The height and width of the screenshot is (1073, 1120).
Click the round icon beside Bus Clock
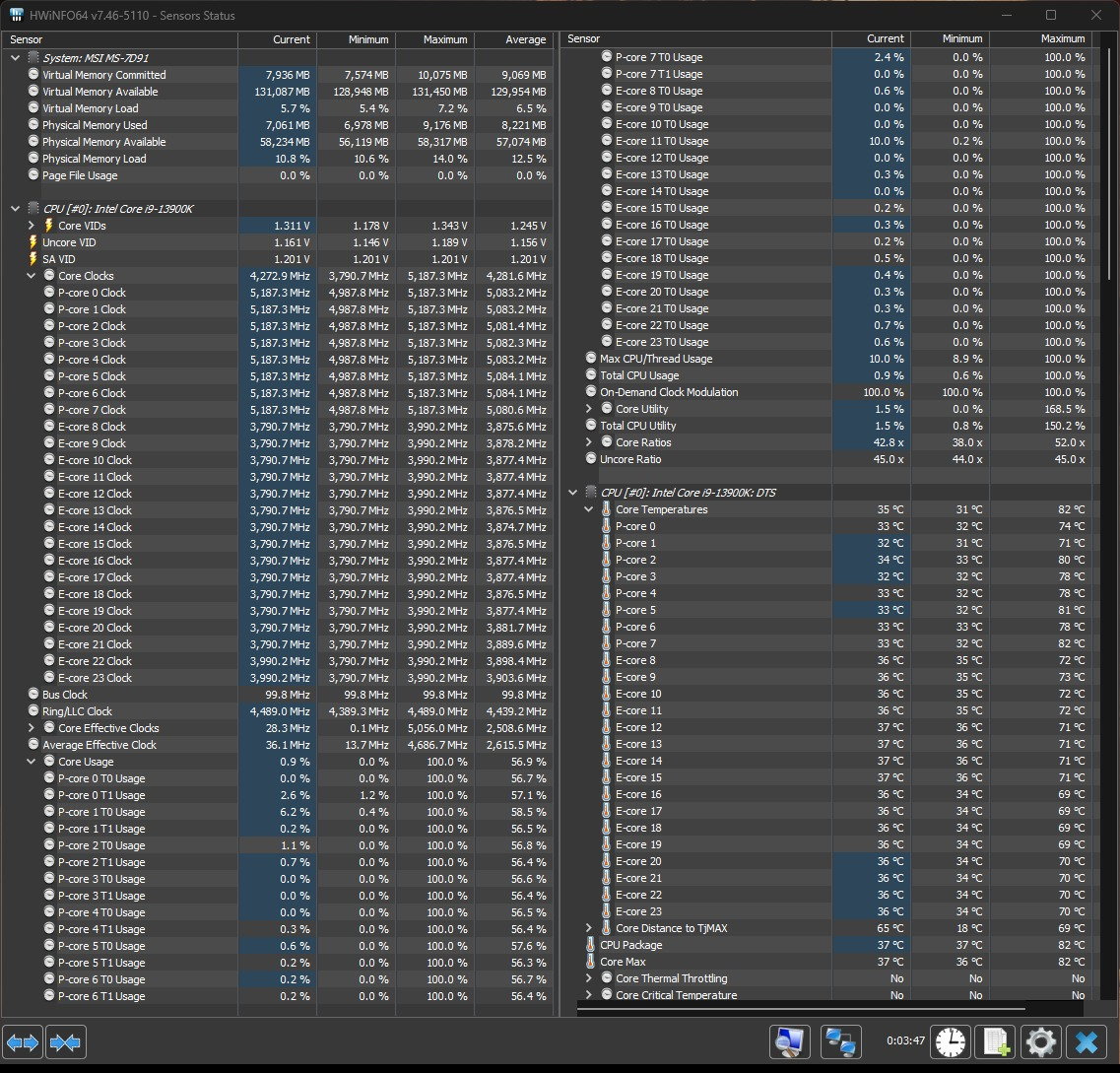pos(33,694)
